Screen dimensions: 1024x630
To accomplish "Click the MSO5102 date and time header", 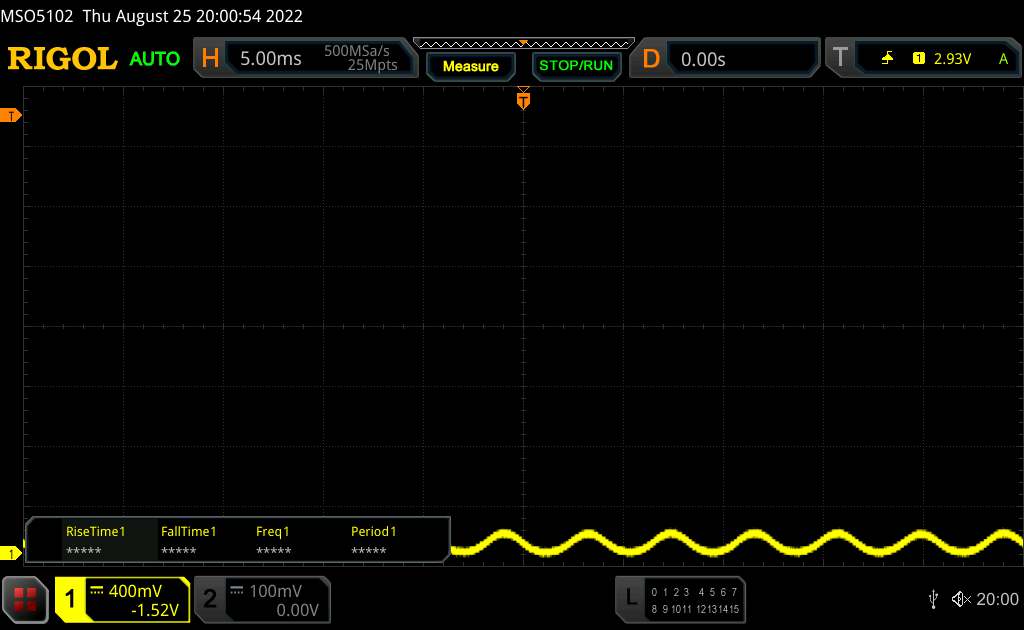I will pos(152,16).
